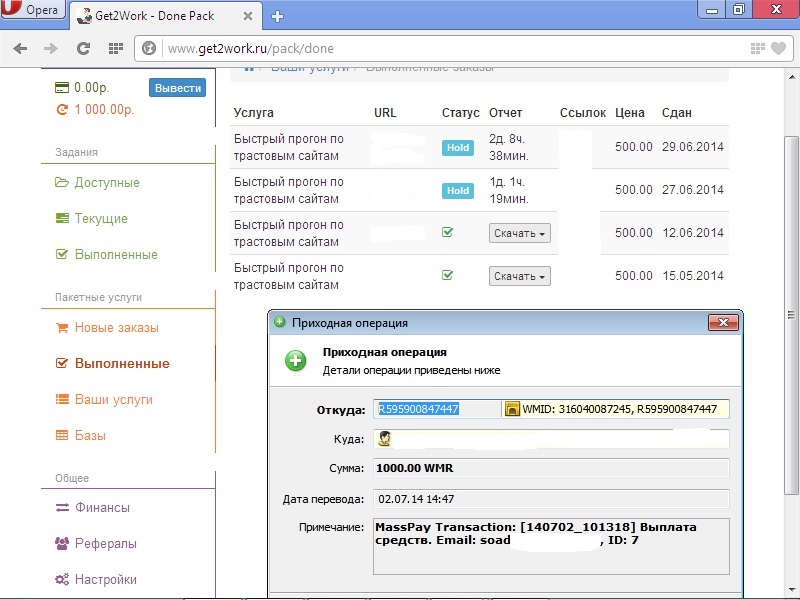Click large green plus icon in dialog

pos(295,361)
